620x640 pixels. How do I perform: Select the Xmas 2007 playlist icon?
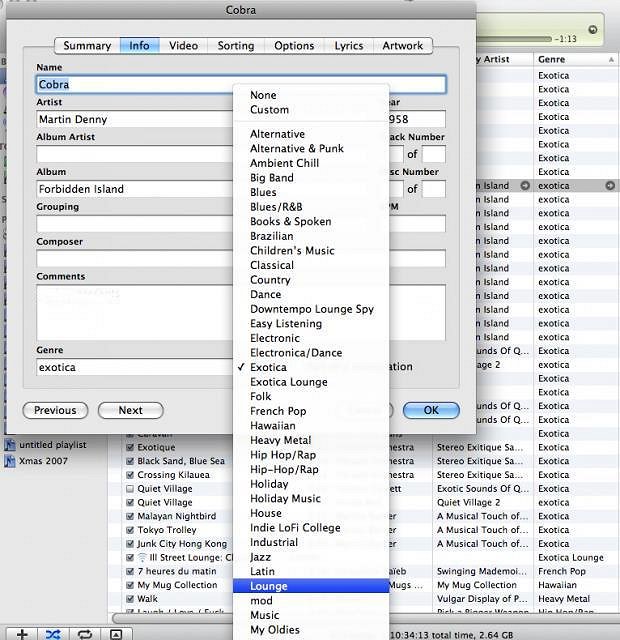click(10, 461)
